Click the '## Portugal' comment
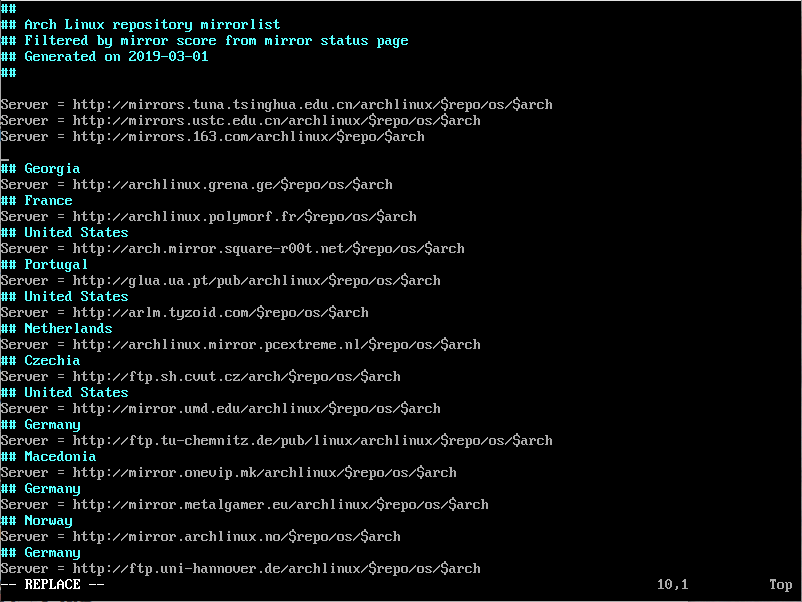802x602 pixels. point(44,264)
